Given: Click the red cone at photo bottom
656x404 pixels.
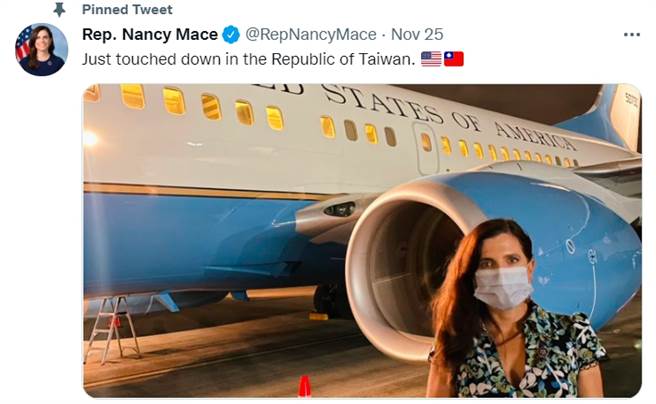Looking at the screenshot, I should pyautogui.click(x=304, y=386).
